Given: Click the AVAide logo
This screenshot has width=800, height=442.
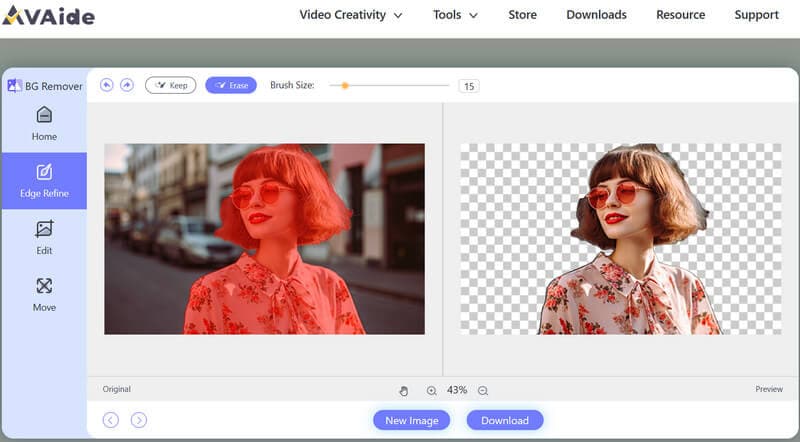Looking at the screenshot, I should (48, 16).
